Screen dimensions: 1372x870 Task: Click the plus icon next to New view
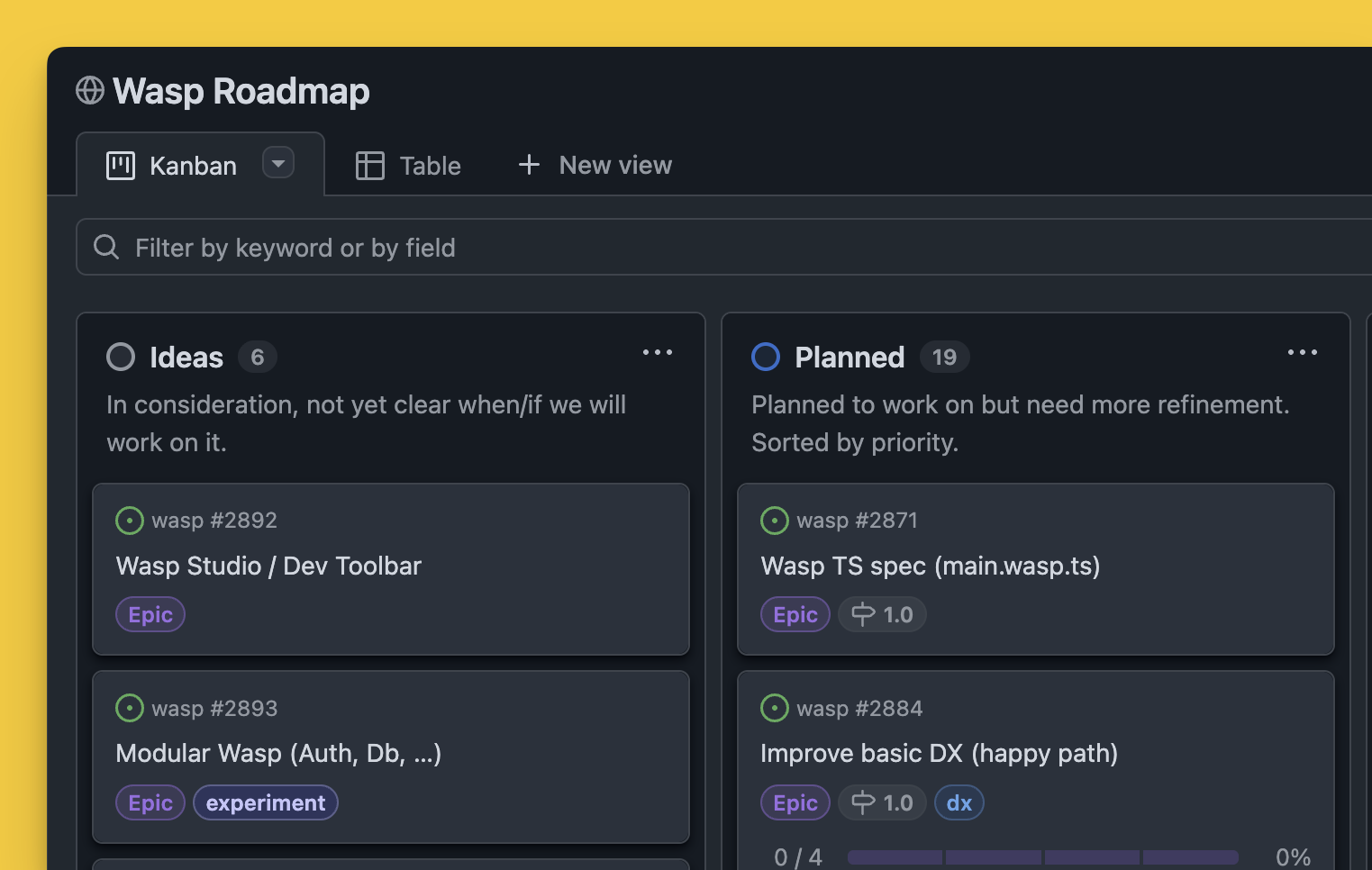pyautogui.click(x=529, y=165)
